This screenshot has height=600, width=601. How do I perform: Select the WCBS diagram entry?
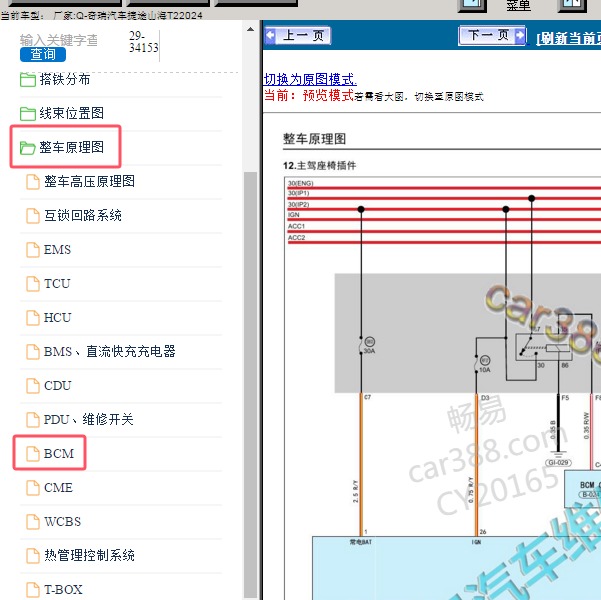(x=62, y=521)
